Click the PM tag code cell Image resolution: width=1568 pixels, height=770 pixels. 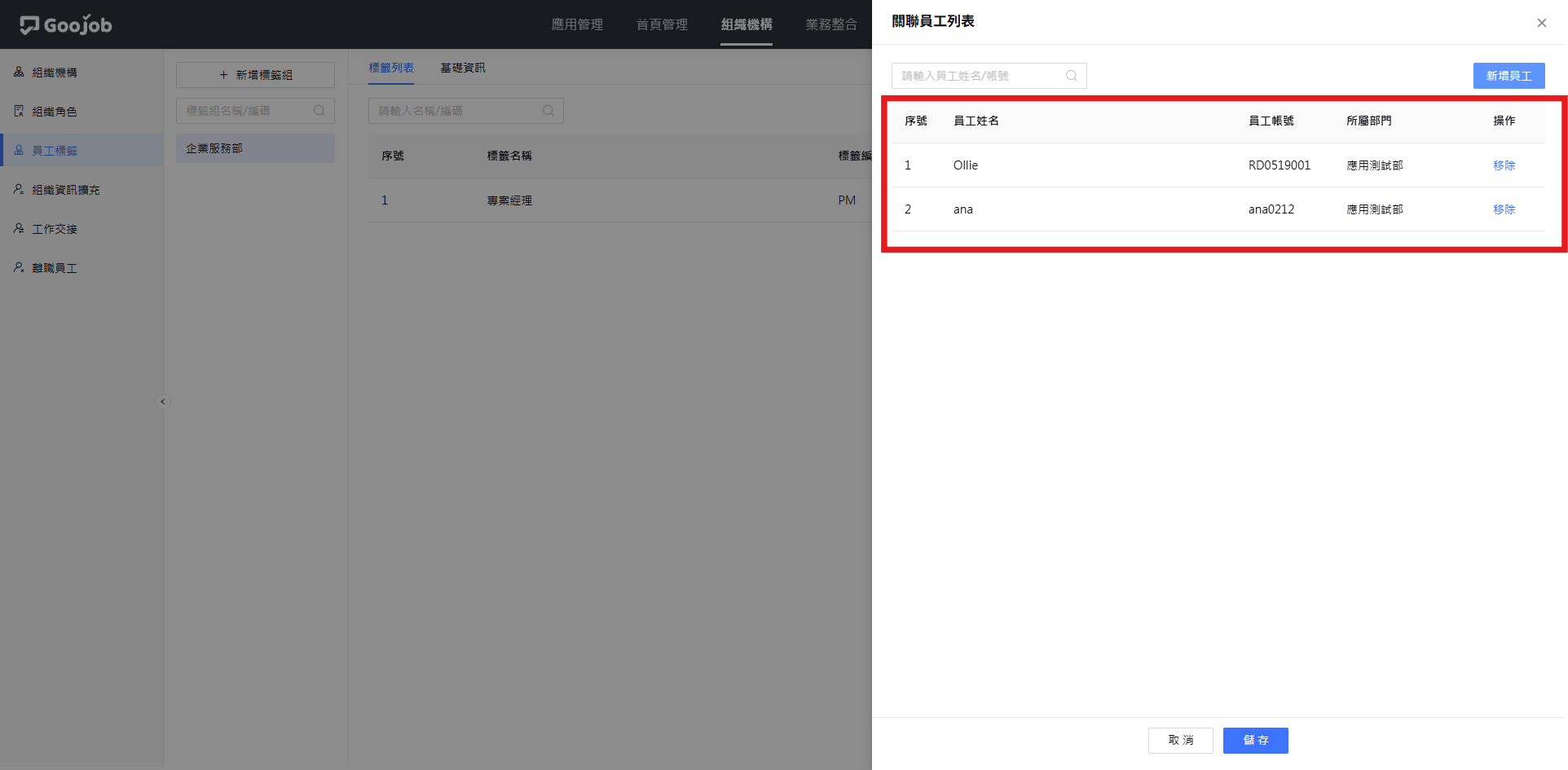(847, 200)
